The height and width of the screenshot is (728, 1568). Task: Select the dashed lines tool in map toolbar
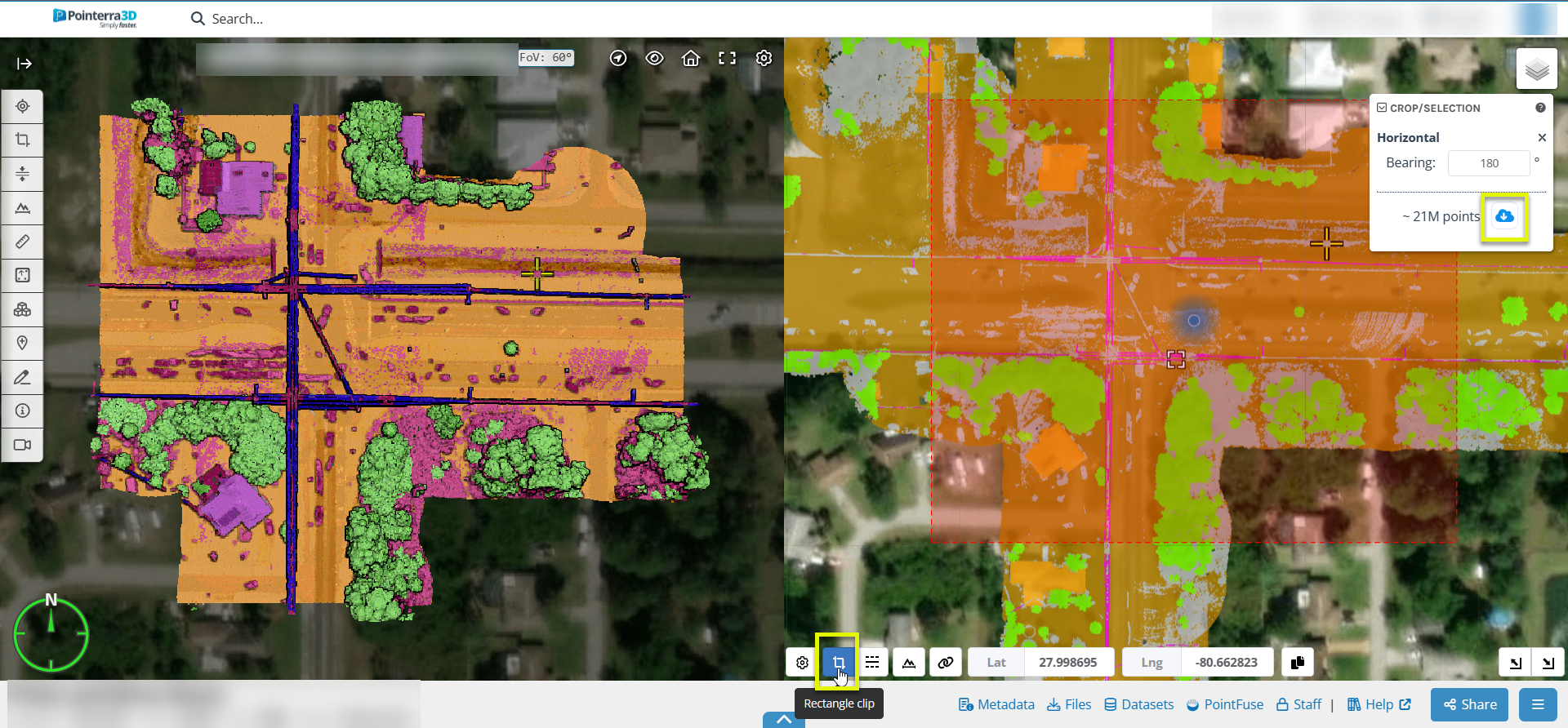(872, 662)
